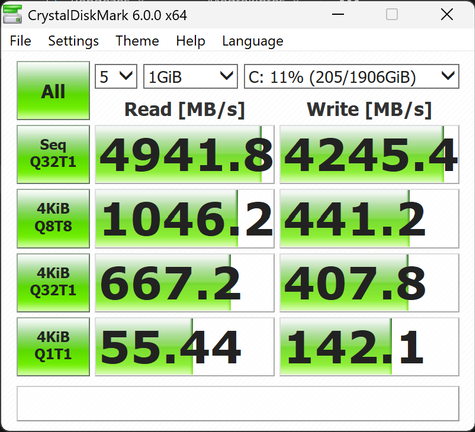Screen dimensions: 475x432
Task: Open the test size dropdown showing 1GiB
Action: 190,77
